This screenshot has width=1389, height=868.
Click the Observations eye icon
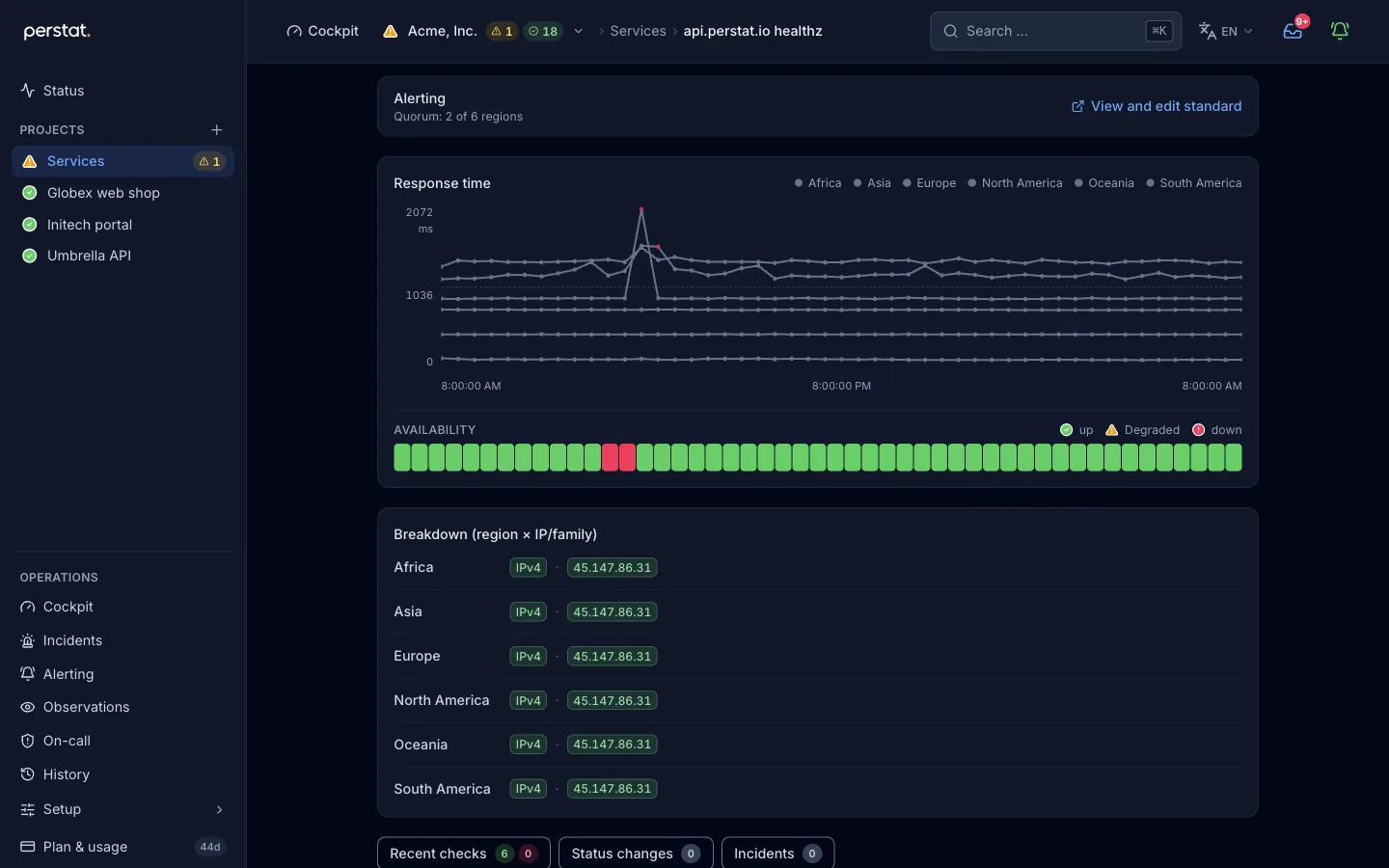point(28,707)
